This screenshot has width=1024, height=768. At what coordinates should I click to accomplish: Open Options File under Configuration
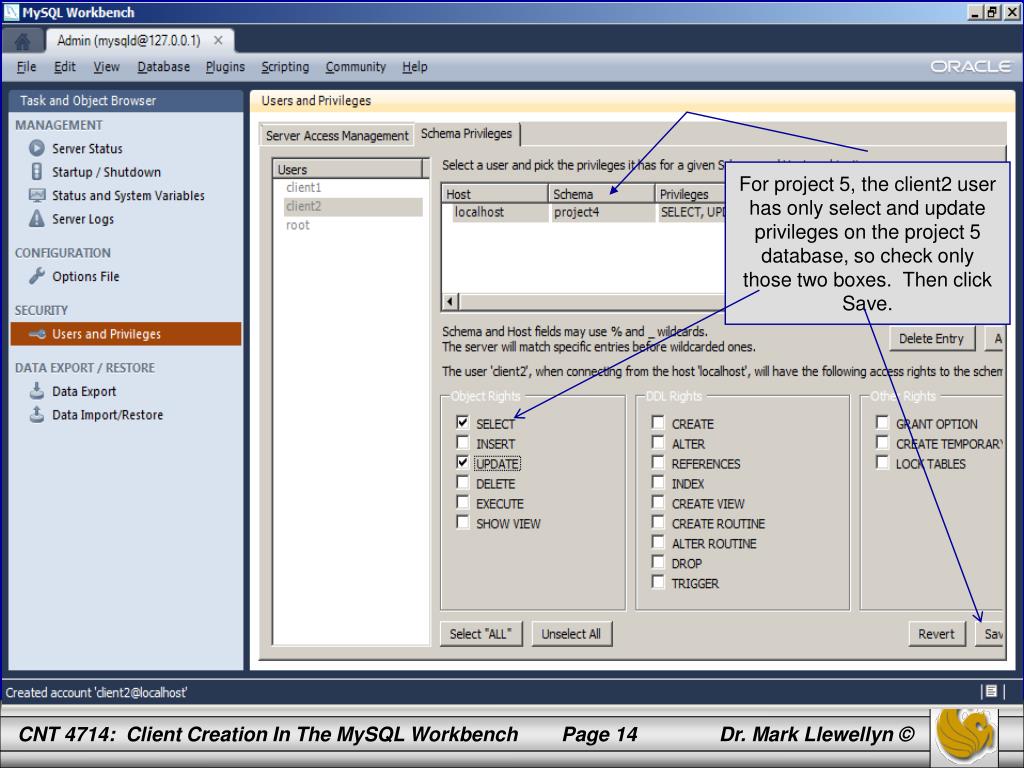86,276
